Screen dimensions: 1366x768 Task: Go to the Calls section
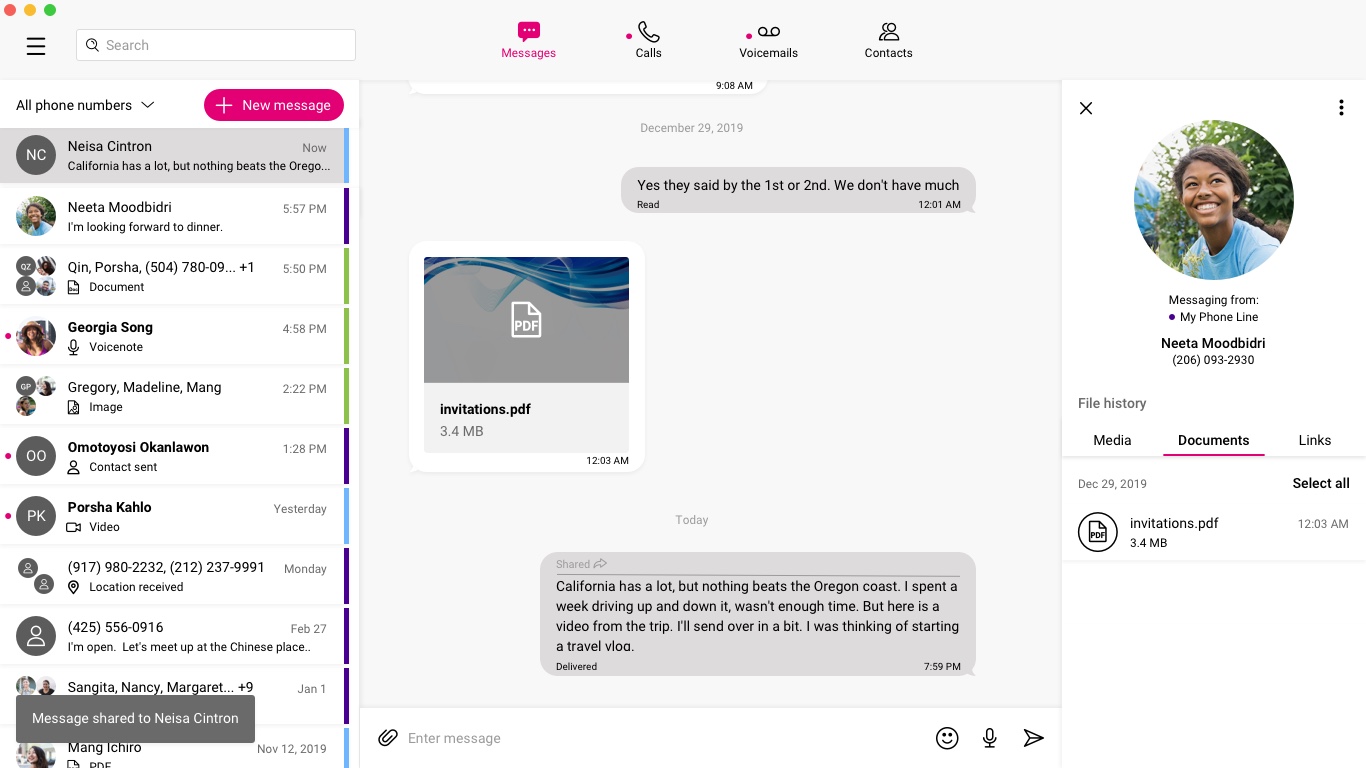pos(648,42)
